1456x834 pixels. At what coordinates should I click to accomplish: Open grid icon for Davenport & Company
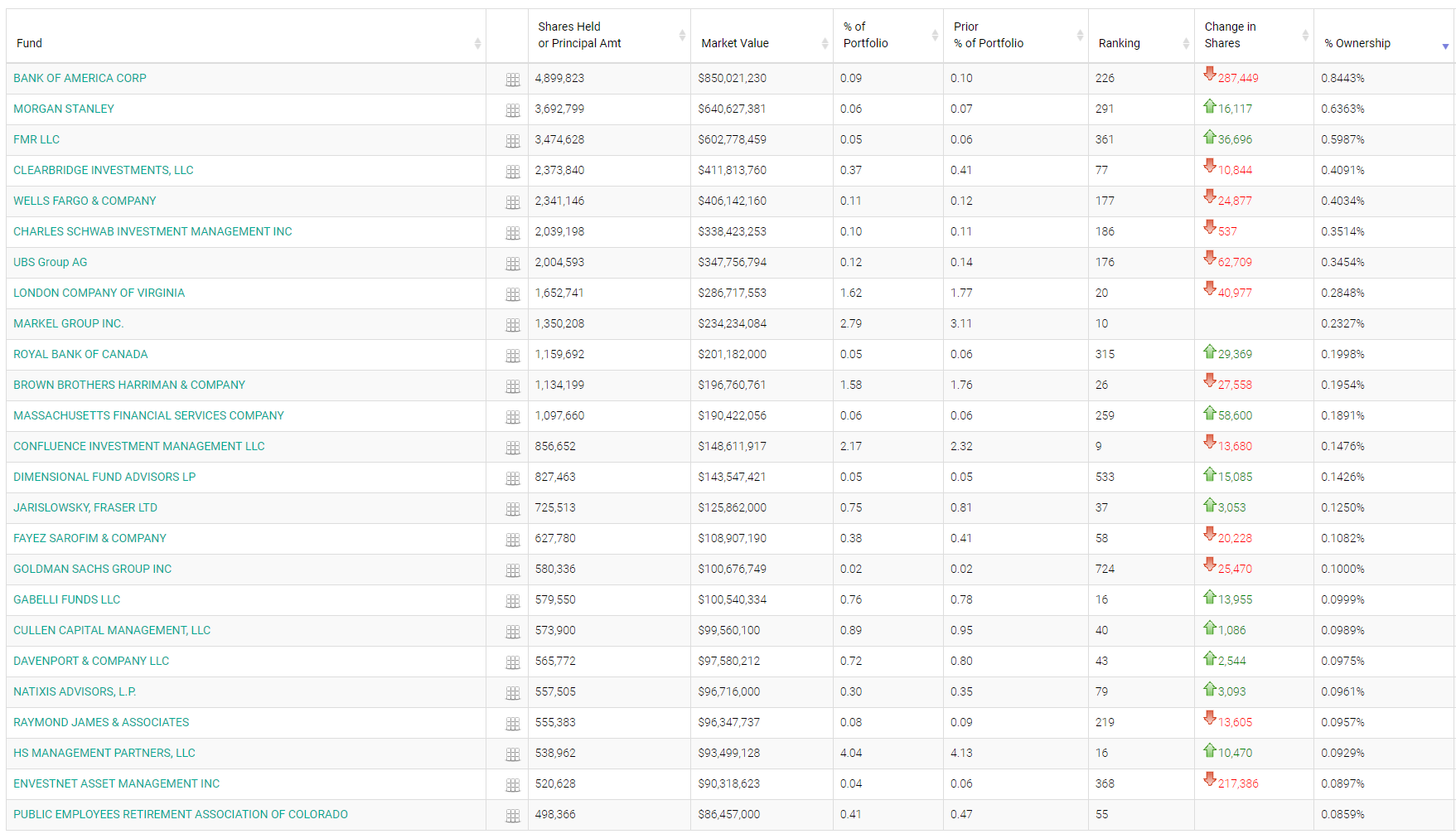(513, 662)
